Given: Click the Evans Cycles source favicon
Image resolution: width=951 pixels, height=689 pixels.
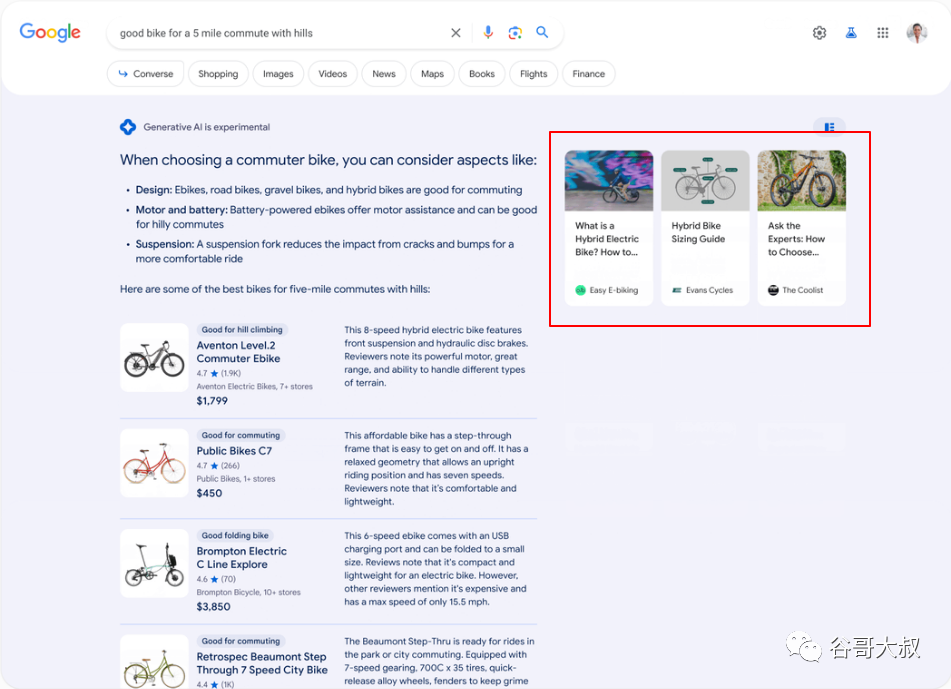Looking at the screenshot, I should [677, 290].
